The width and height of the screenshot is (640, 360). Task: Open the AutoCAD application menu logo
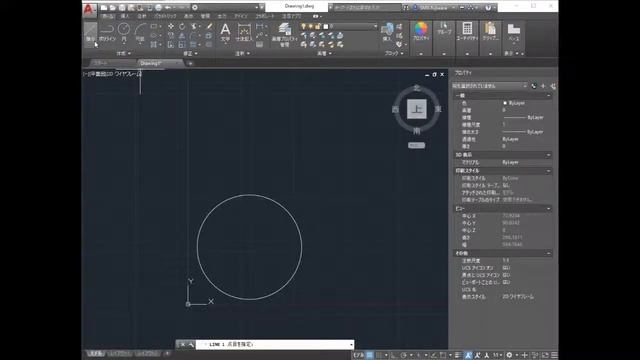point(89,10)
